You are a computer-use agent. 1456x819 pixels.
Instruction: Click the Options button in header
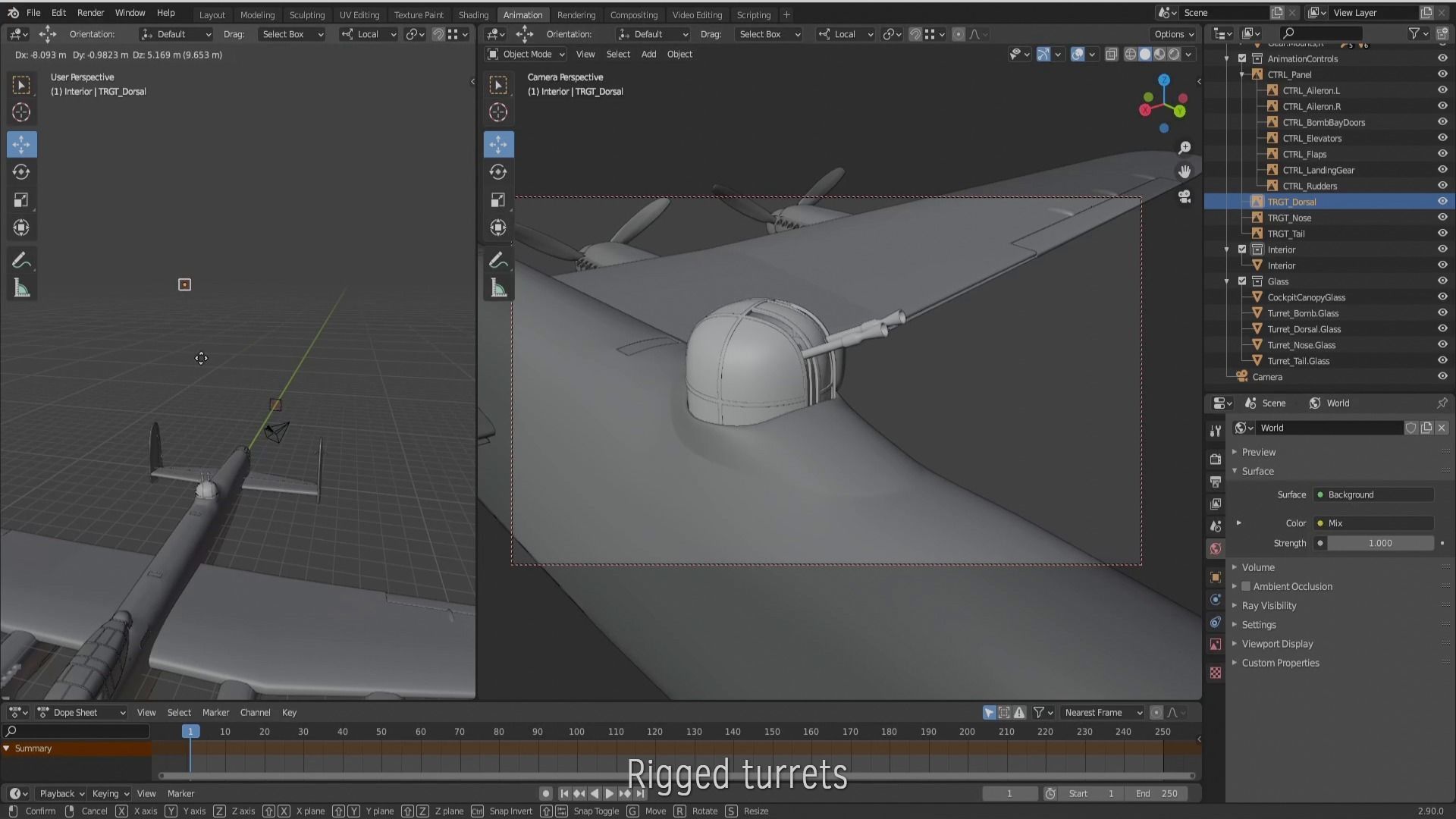1173,34
